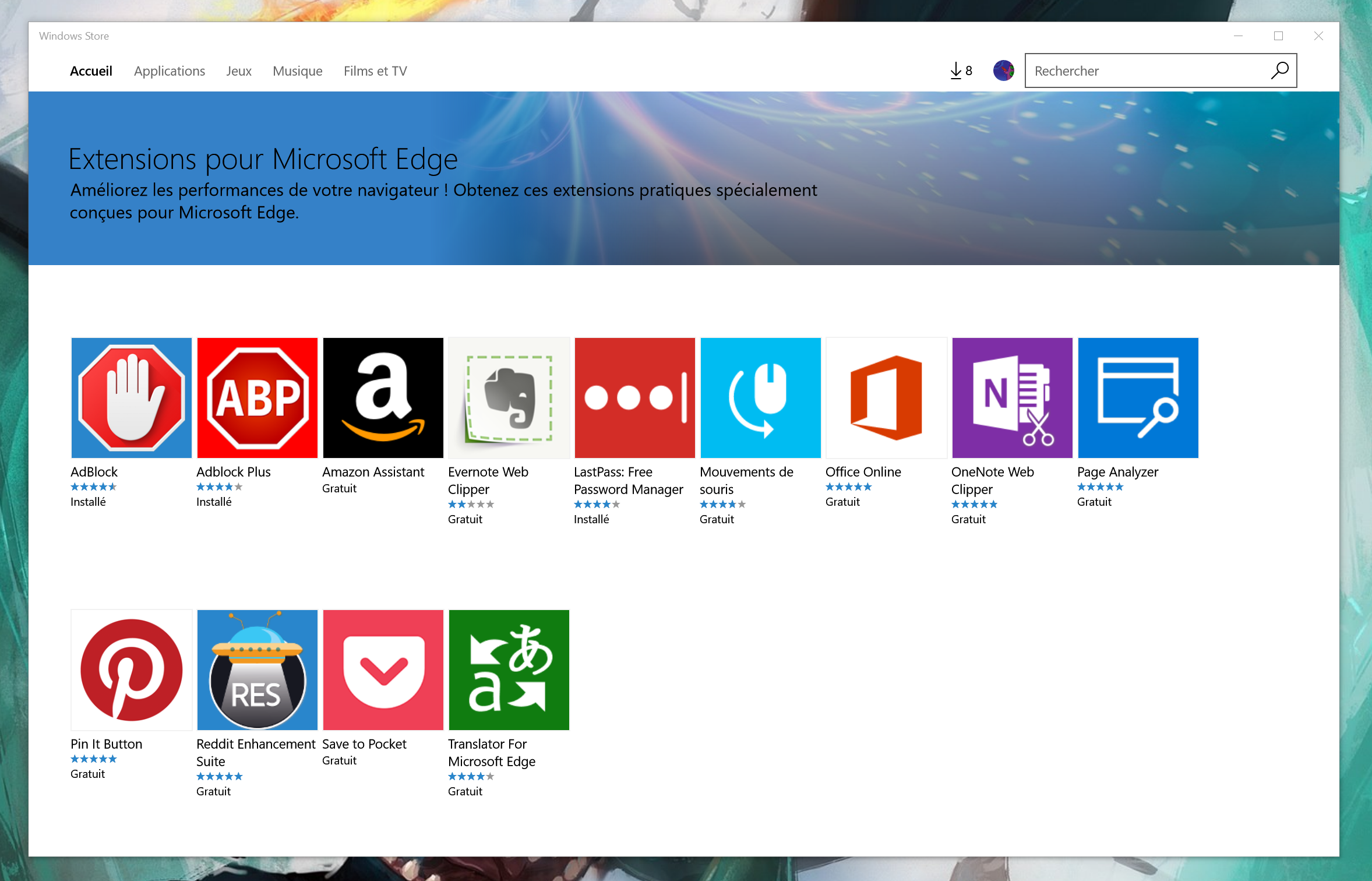Screen dimensions: 1372x881
Task: Minimize the Windows Store window
Action: (x=1239, y=36)
